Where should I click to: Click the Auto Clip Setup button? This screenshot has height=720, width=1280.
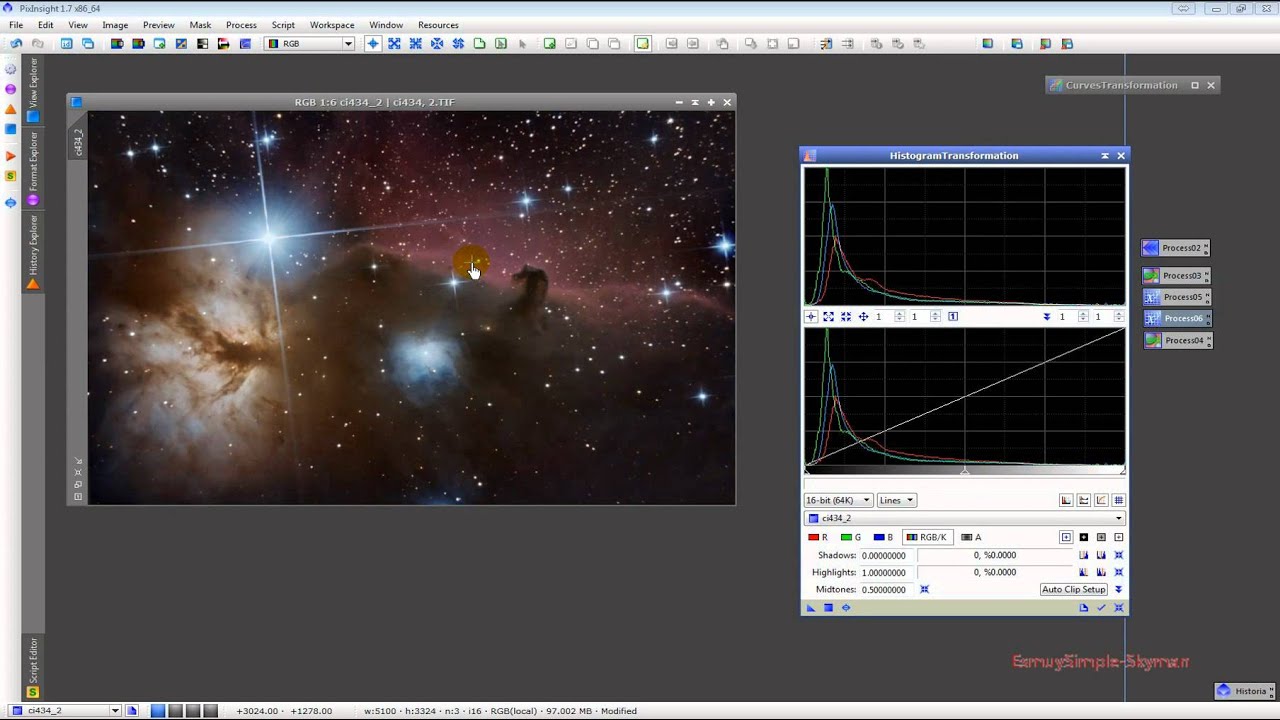pyautogui.click(x=1074, y=589)
